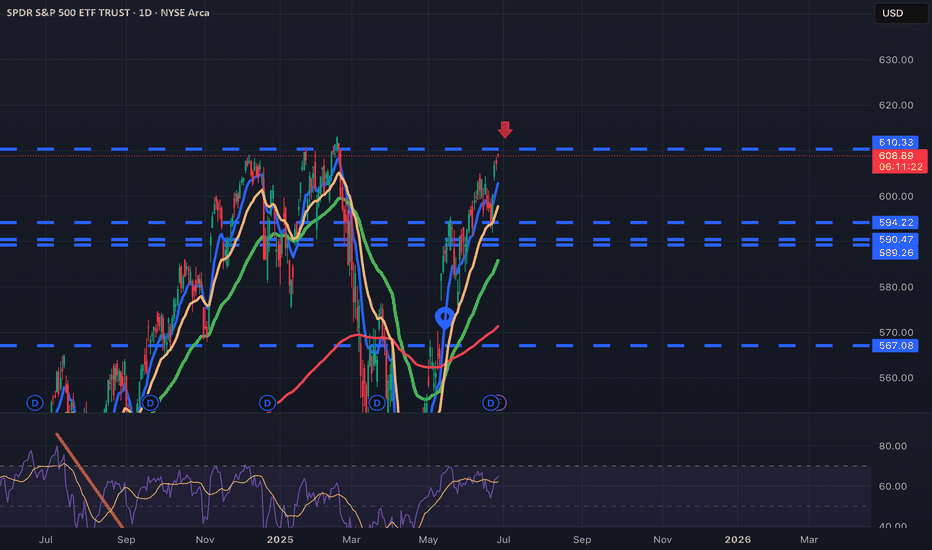Click the 630.00 price scale label

[896, 59]
